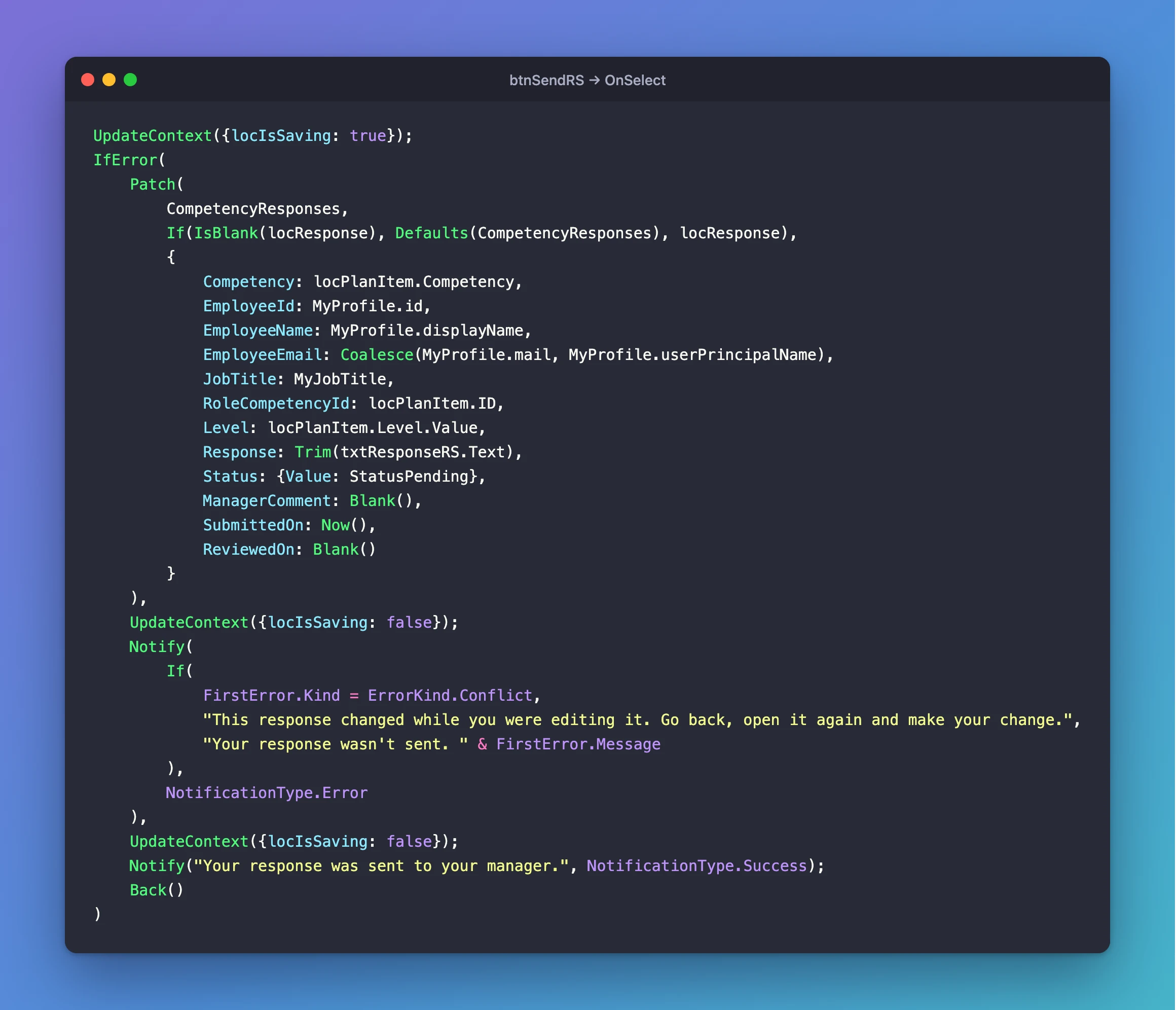Click the ManagerComment field name
Screen dimensions: 1176x1010
coord(267,501)
